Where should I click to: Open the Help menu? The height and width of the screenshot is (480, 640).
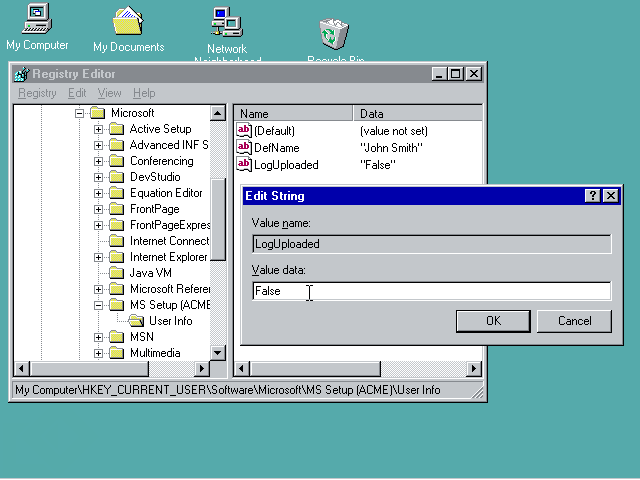(x=144, y=93)
